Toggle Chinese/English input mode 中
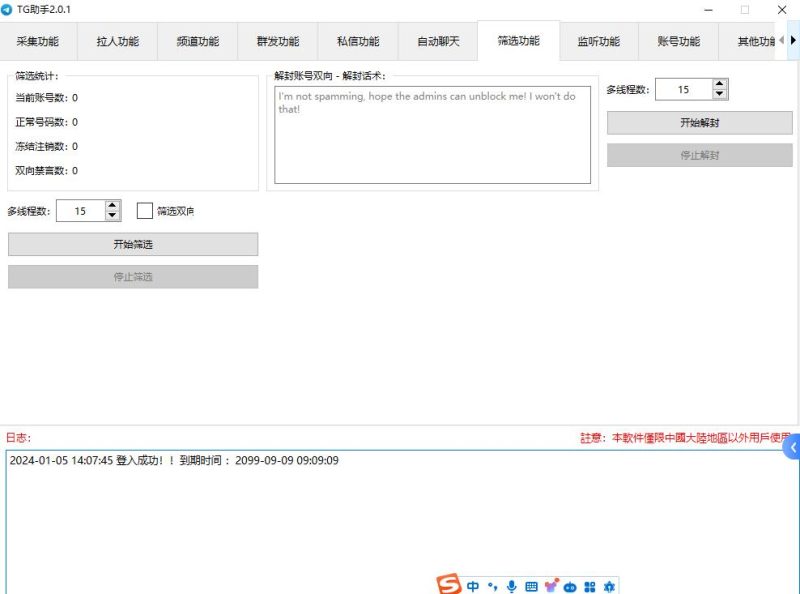 coord(473,586)
